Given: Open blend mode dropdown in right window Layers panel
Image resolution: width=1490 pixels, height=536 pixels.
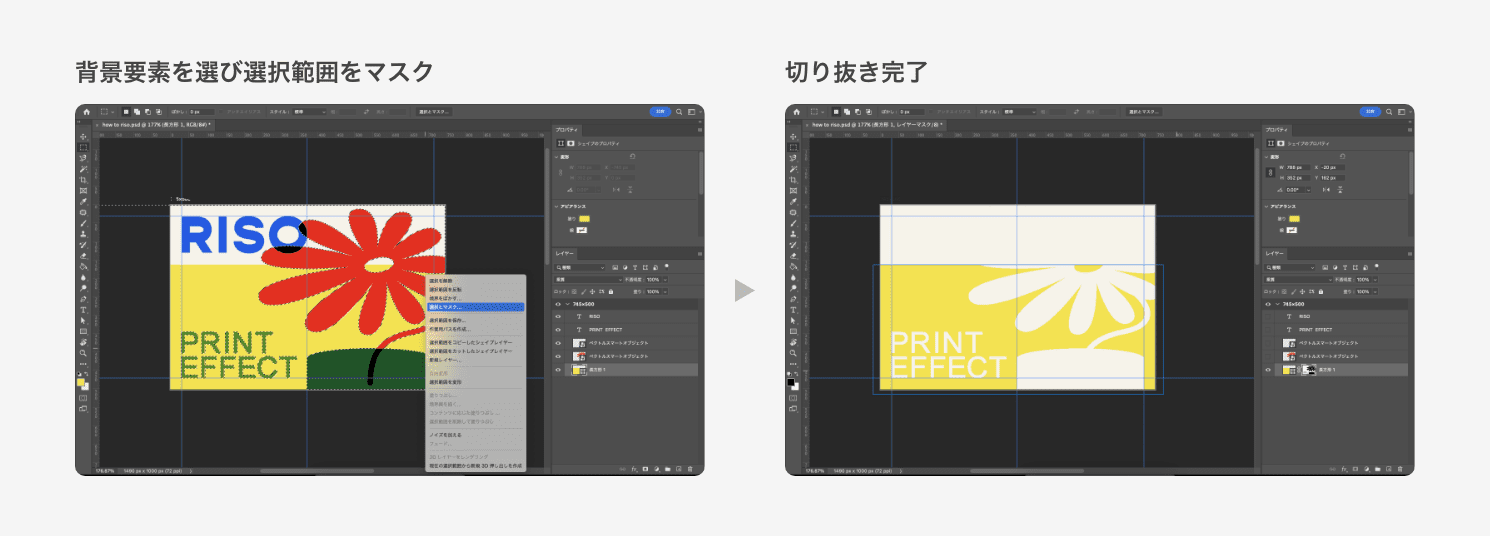Looking at the screenshot, I should point(1298,280).
